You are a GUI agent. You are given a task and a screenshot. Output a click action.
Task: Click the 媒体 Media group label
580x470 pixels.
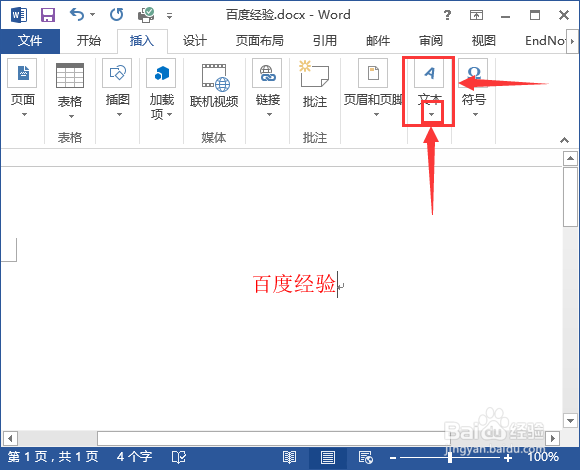(x=213, y=138)
